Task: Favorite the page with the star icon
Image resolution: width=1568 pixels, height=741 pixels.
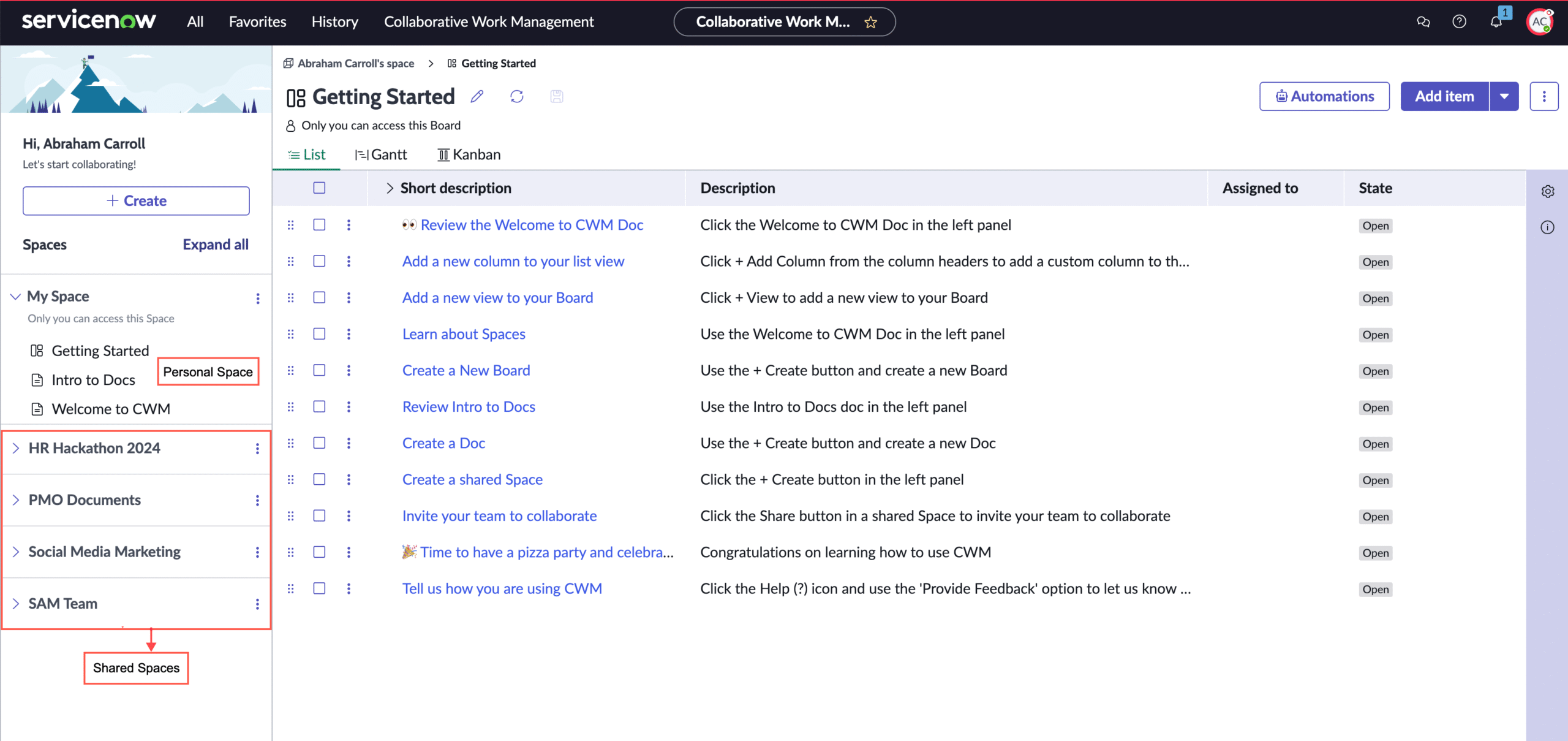Action: click(x=870, y=23)
